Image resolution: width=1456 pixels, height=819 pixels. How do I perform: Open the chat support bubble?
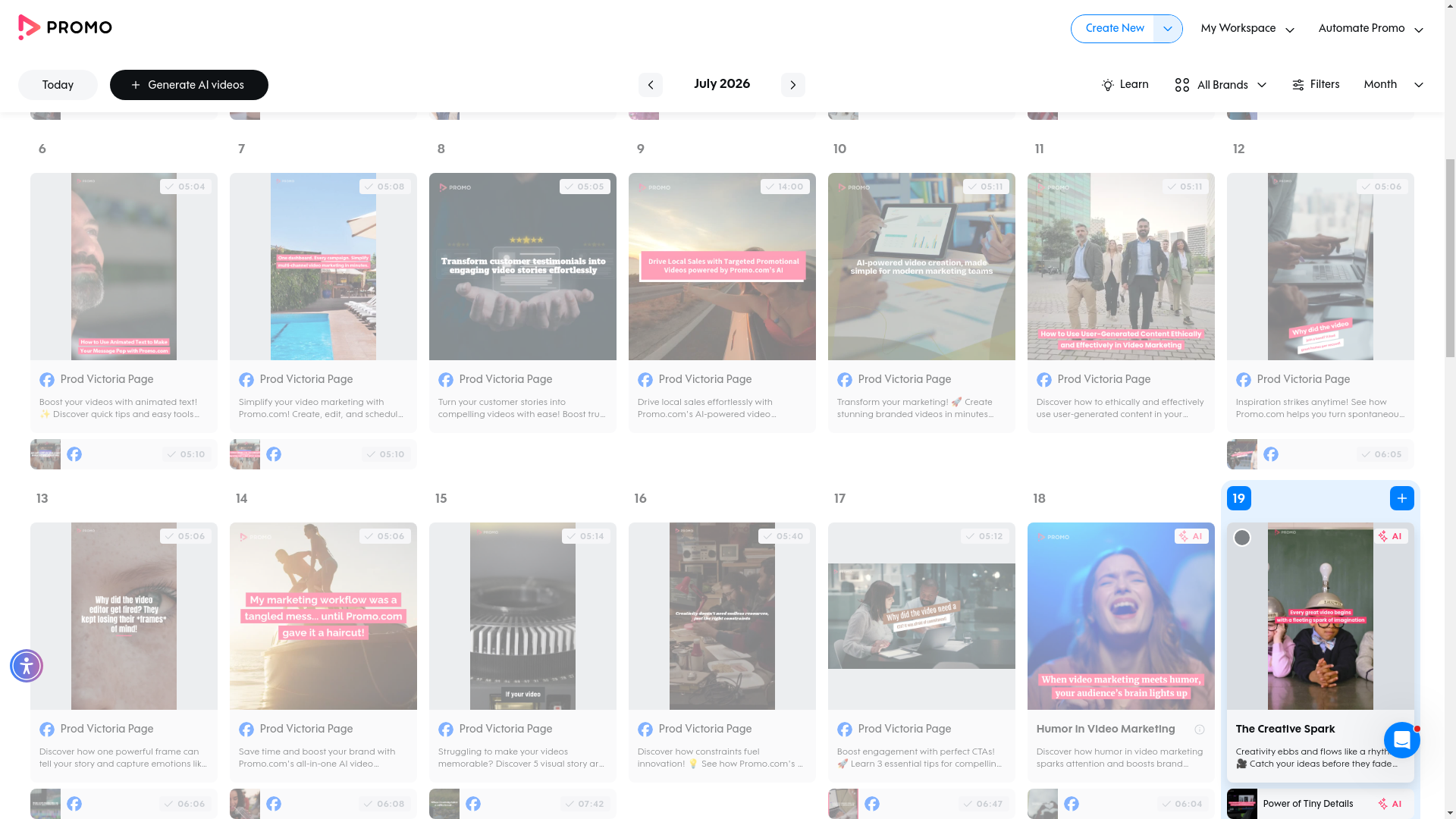[x=1401, y=739]
